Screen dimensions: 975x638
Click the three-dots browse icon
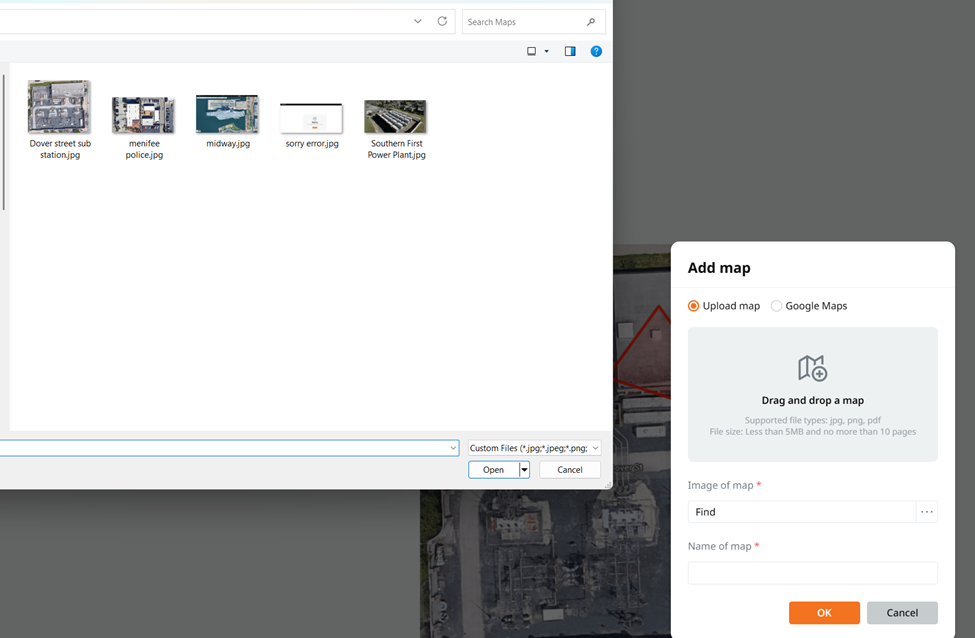(x=926, y=512)
